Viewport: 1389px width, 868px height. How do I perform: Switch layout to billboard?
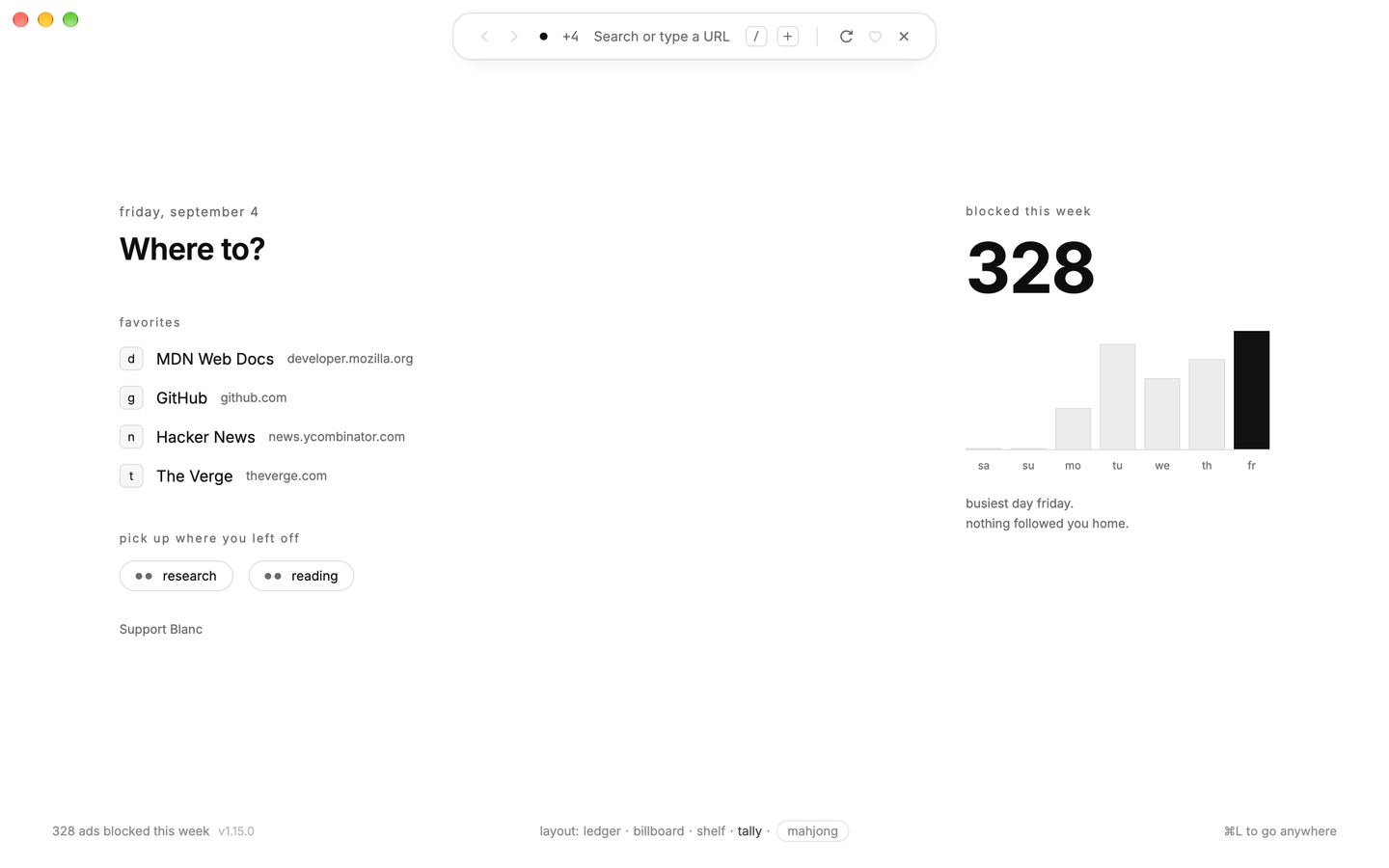click(x=659, y=831)
